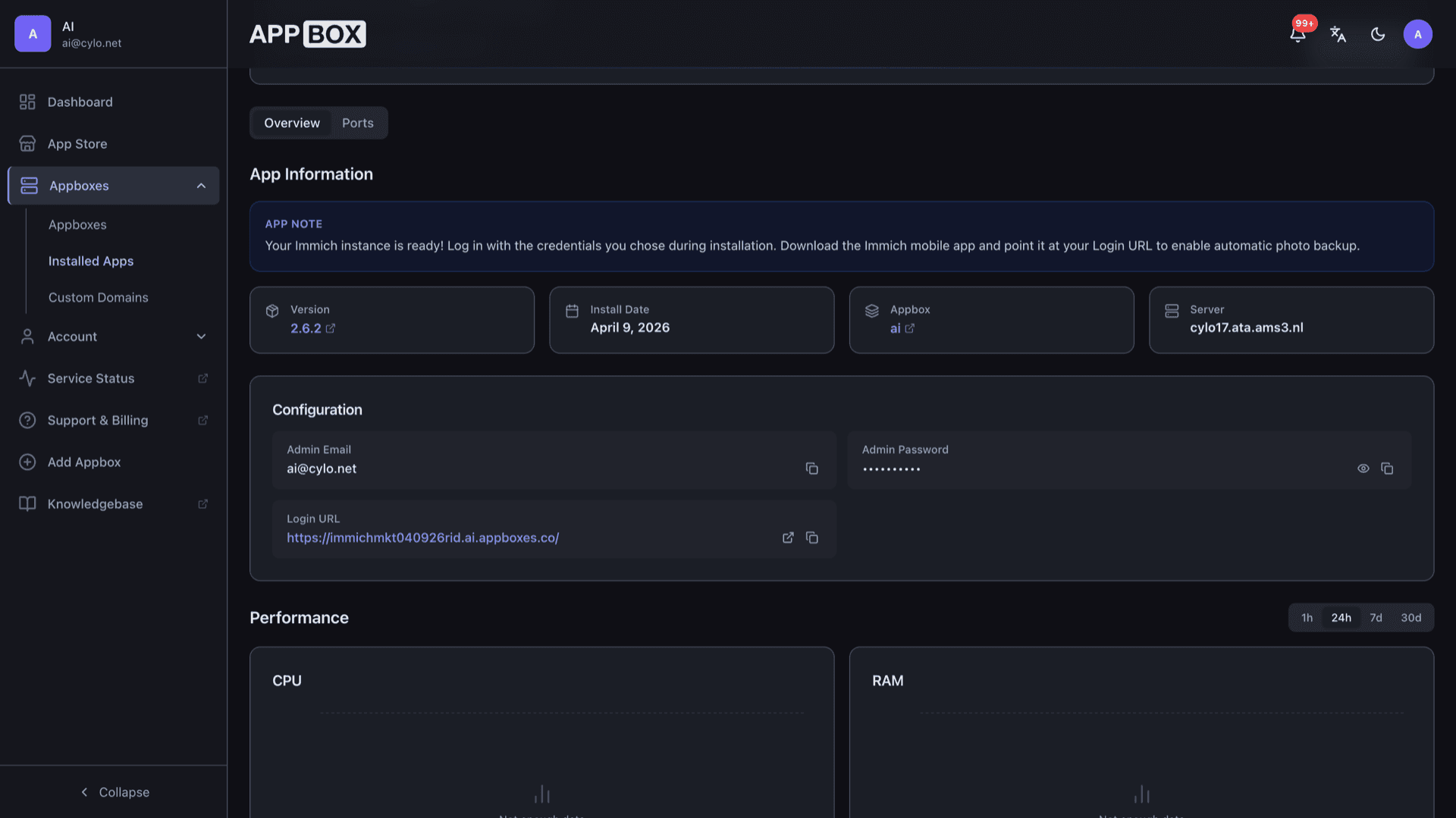This screenshot has height=818, width=1456.
Task: Open Service Status link
Action: (114, 378)
